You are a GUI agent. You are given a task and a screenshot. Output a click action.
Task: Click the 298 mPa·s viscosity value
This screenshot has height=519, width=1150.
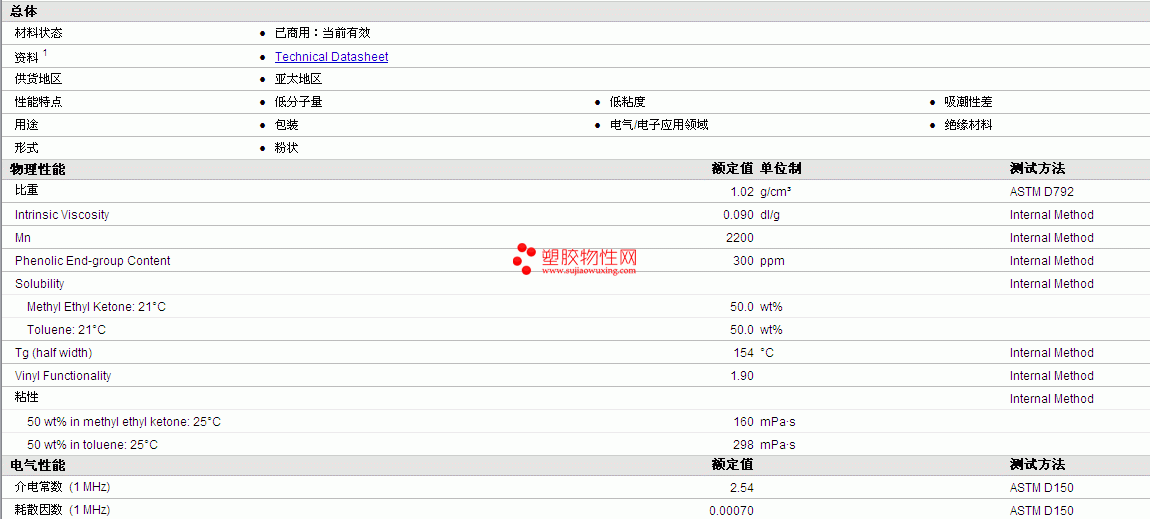click(763, 444)
